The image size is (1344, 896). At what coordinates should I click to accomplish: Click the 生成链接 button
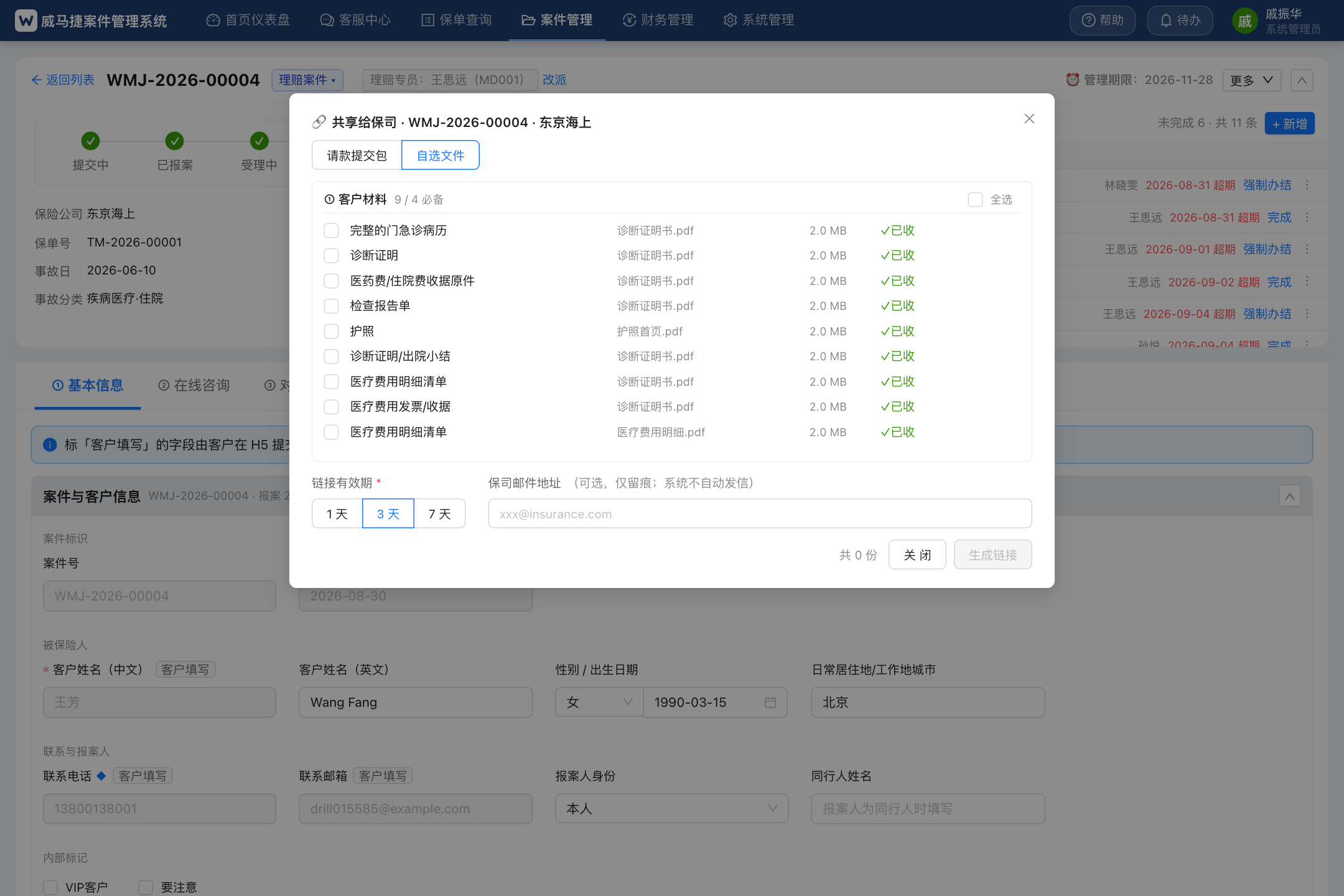pyautogui.click(x=993, y=554)
